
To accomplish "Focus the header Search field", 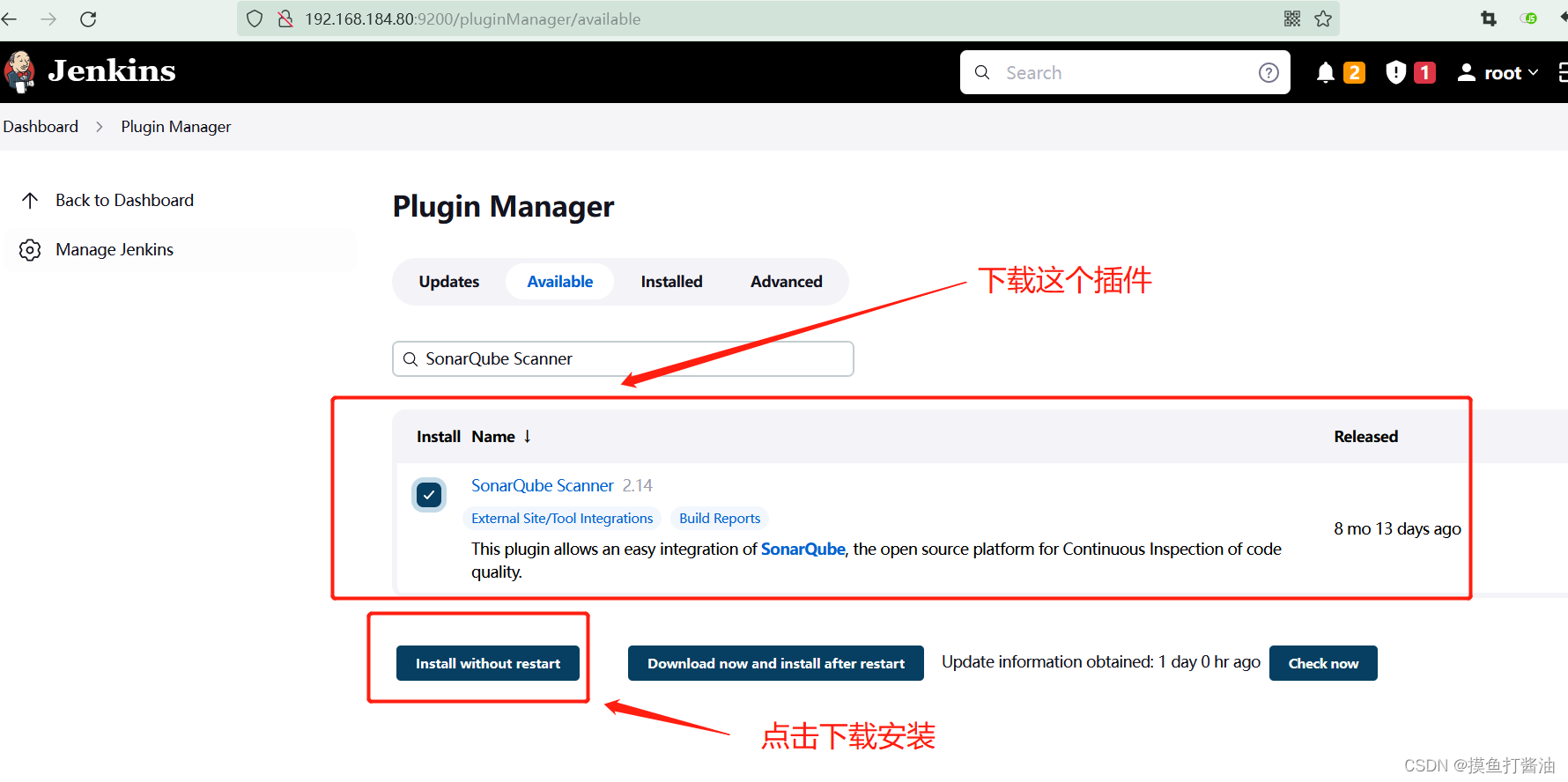I will [x=1126, y=72].
